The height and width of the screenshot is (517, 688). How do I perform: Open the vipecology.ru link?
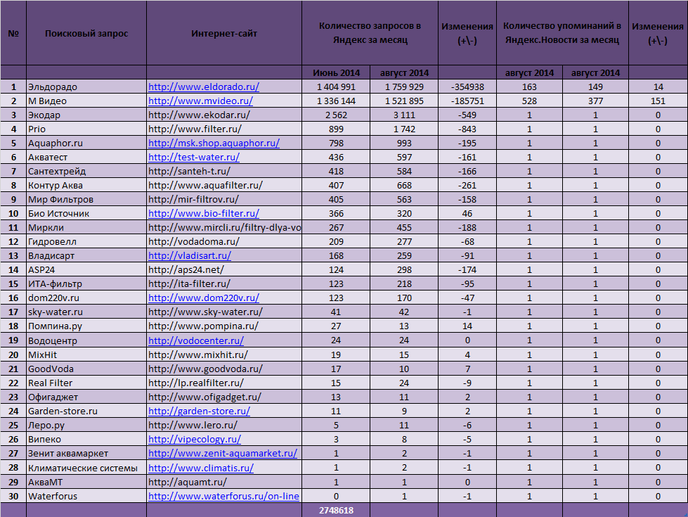coord(194,439)
